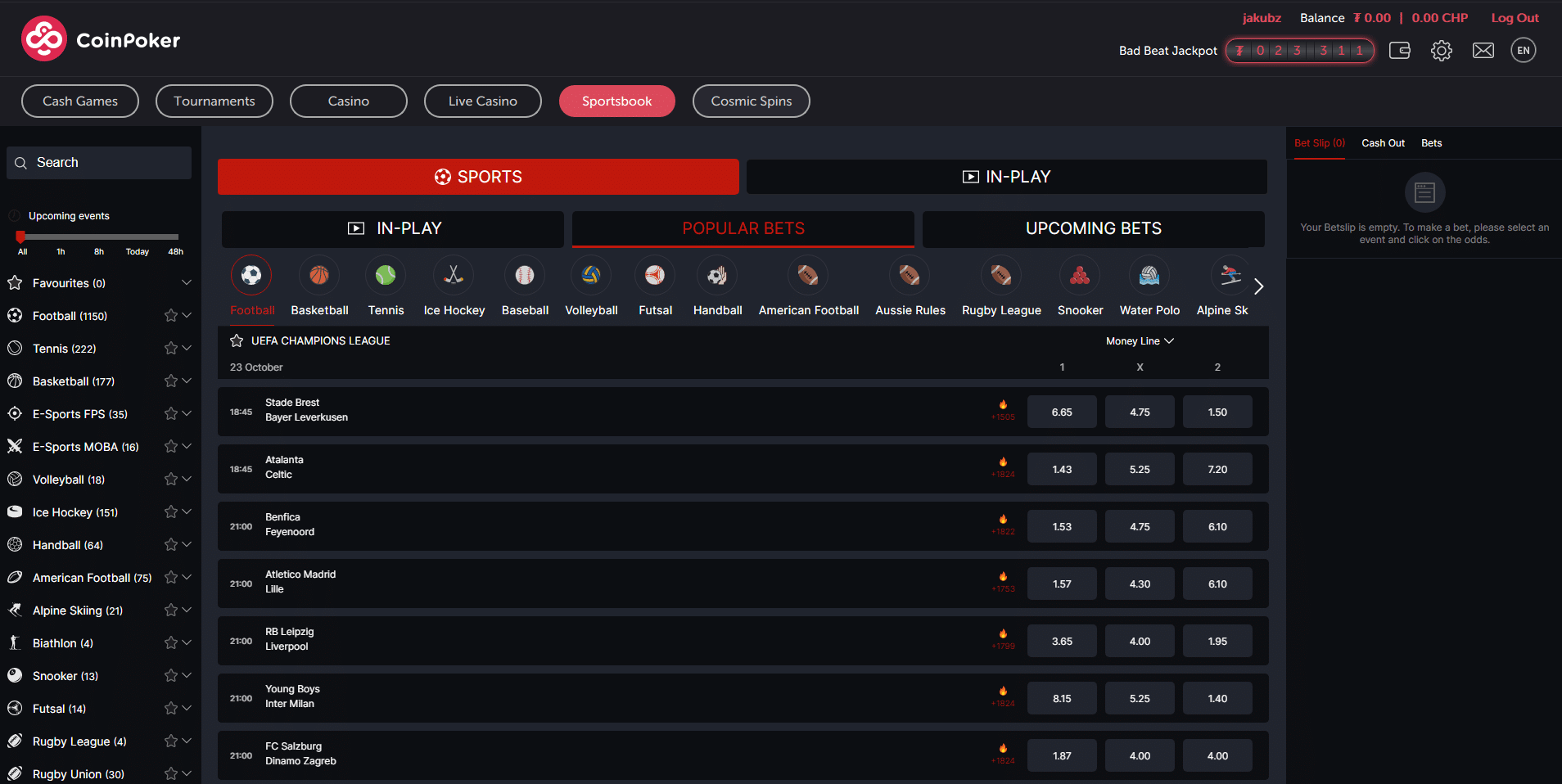Expand Alpine Skiing sidebar chevron

(x=187, y=610)
